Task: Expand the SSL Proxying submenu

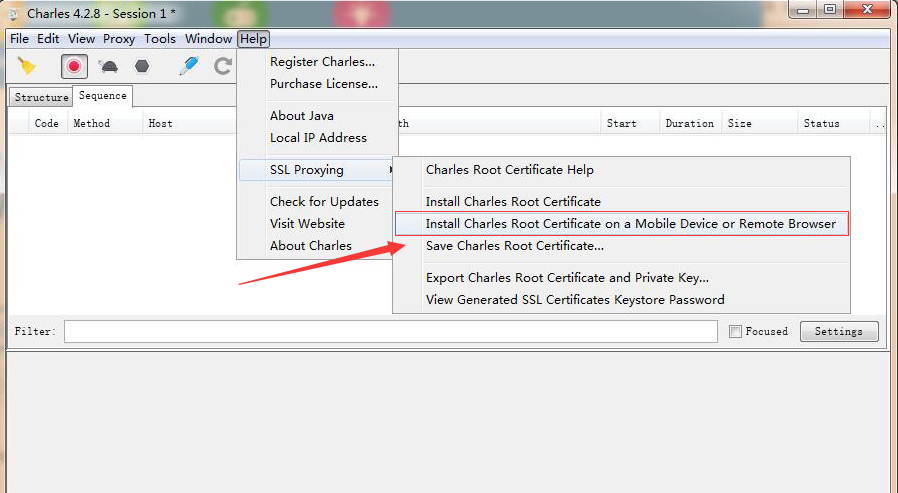Action: [x=318, y=170]
